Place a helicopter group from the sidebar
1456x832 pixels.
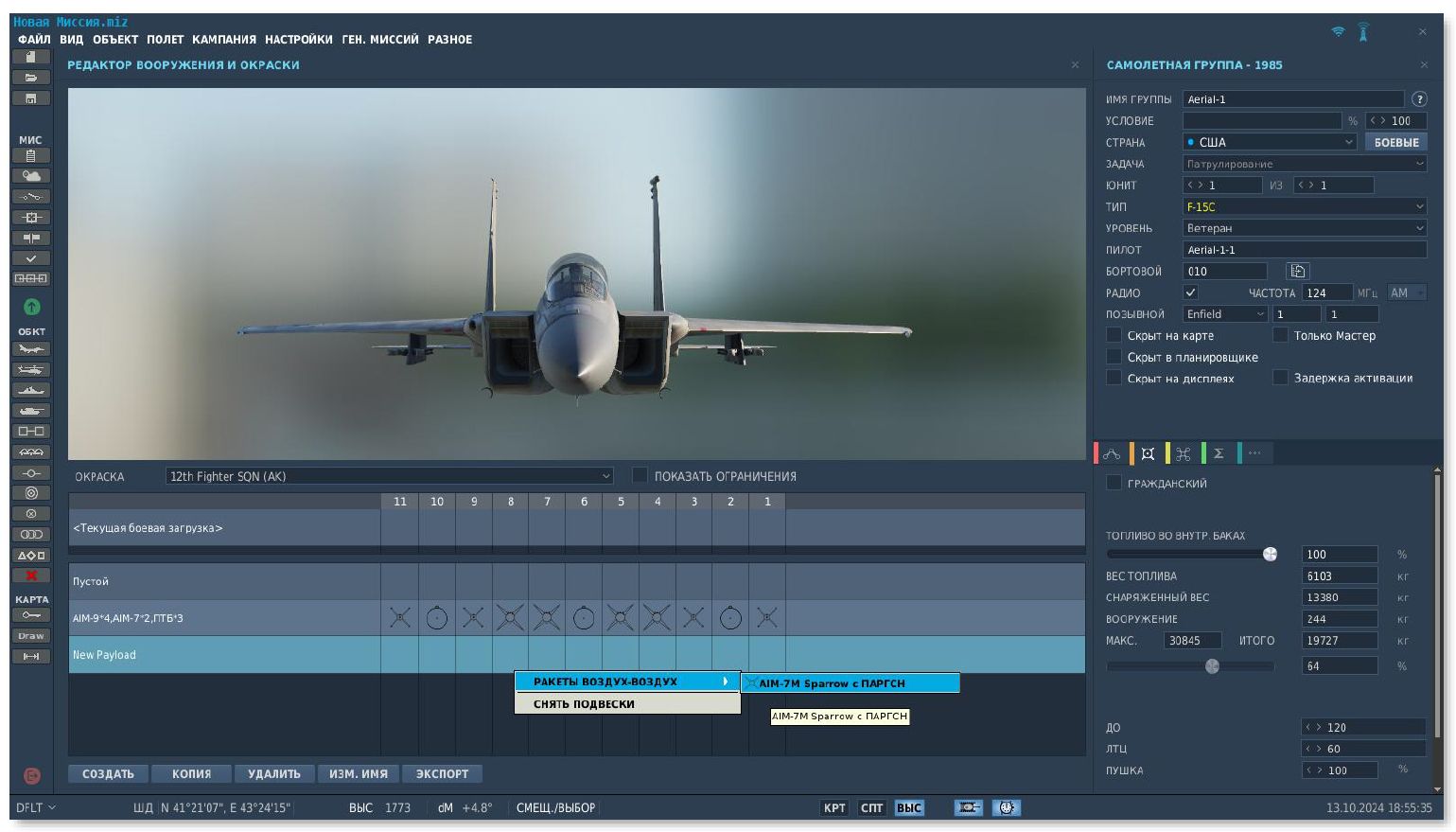31,370
